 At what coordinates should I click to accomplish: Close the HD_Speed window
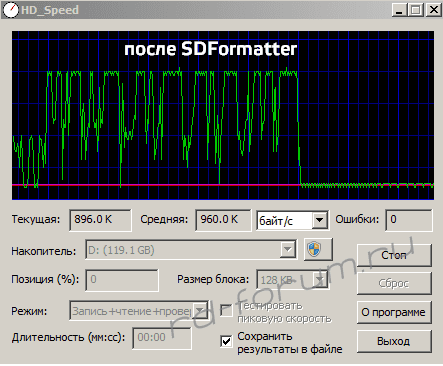click(434, 10)
